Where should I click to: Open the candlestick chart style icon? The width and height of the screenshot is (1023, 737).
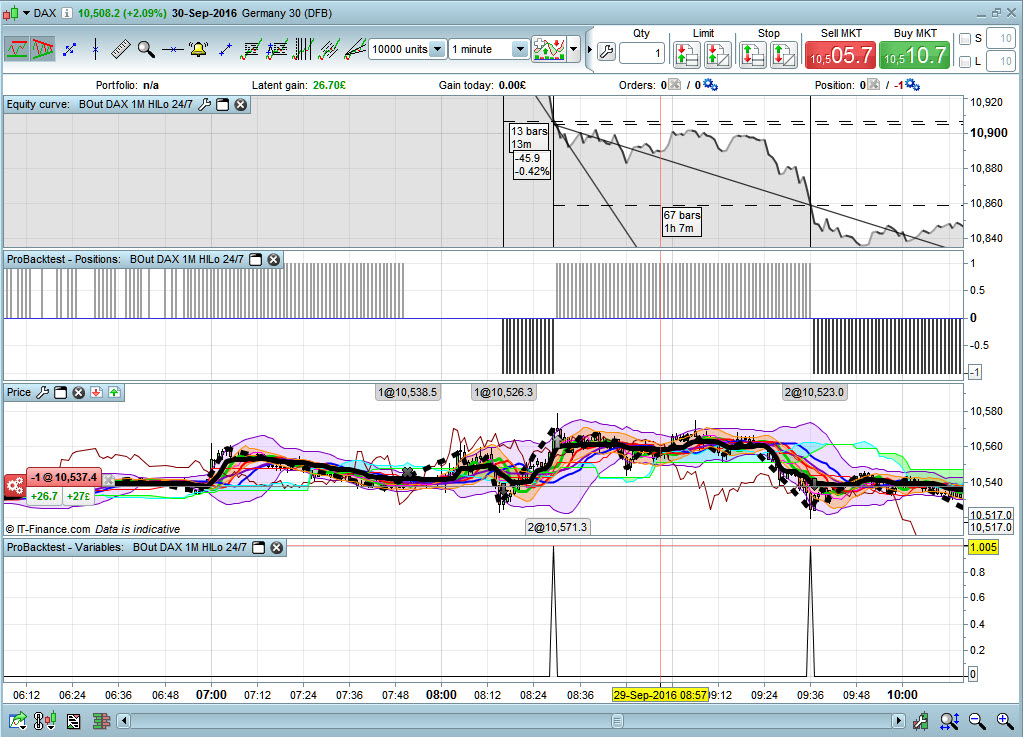[45, 721]
